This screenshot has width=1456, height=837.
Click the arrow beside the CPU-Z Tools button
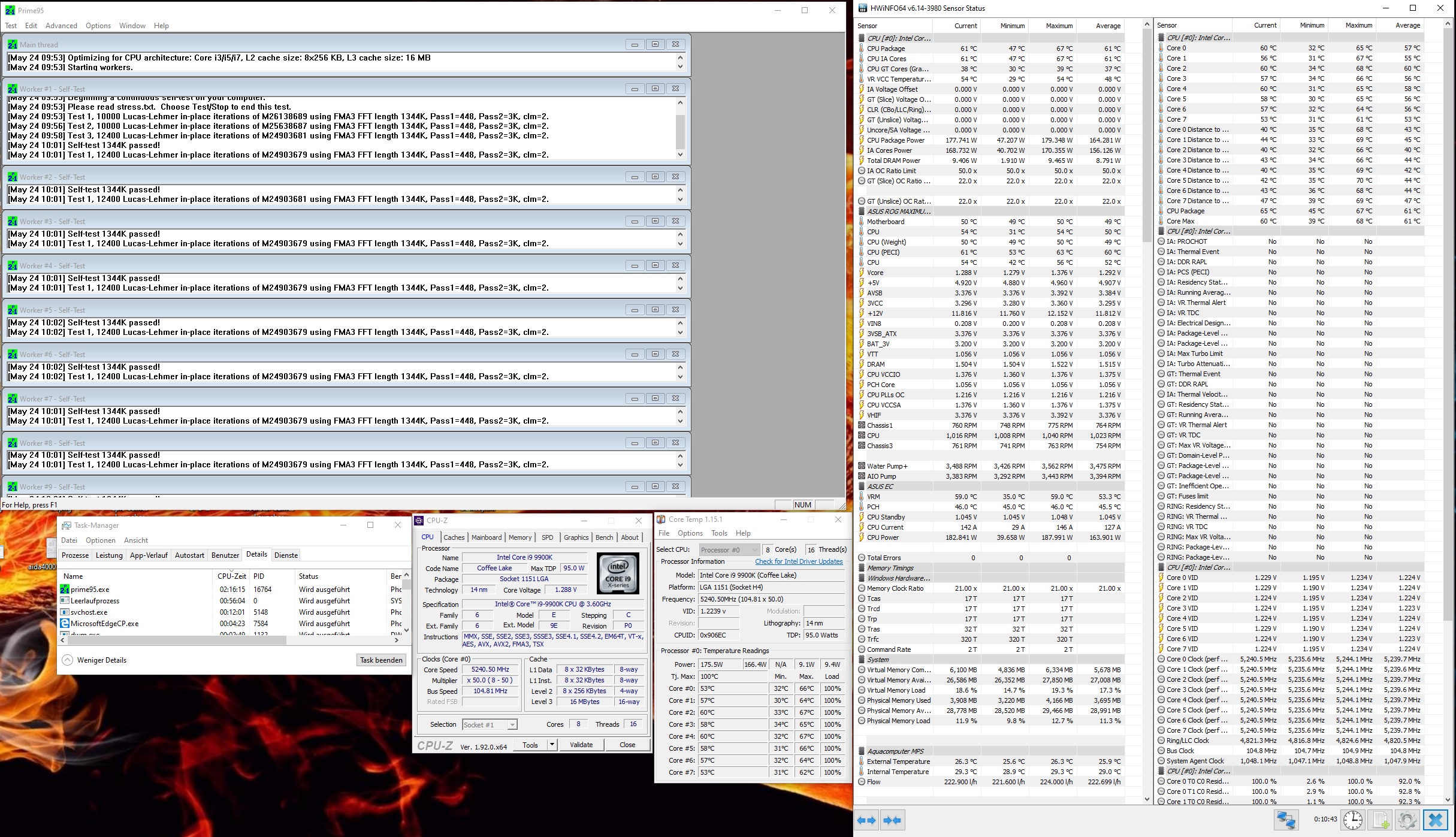click(x=552, y=745)
